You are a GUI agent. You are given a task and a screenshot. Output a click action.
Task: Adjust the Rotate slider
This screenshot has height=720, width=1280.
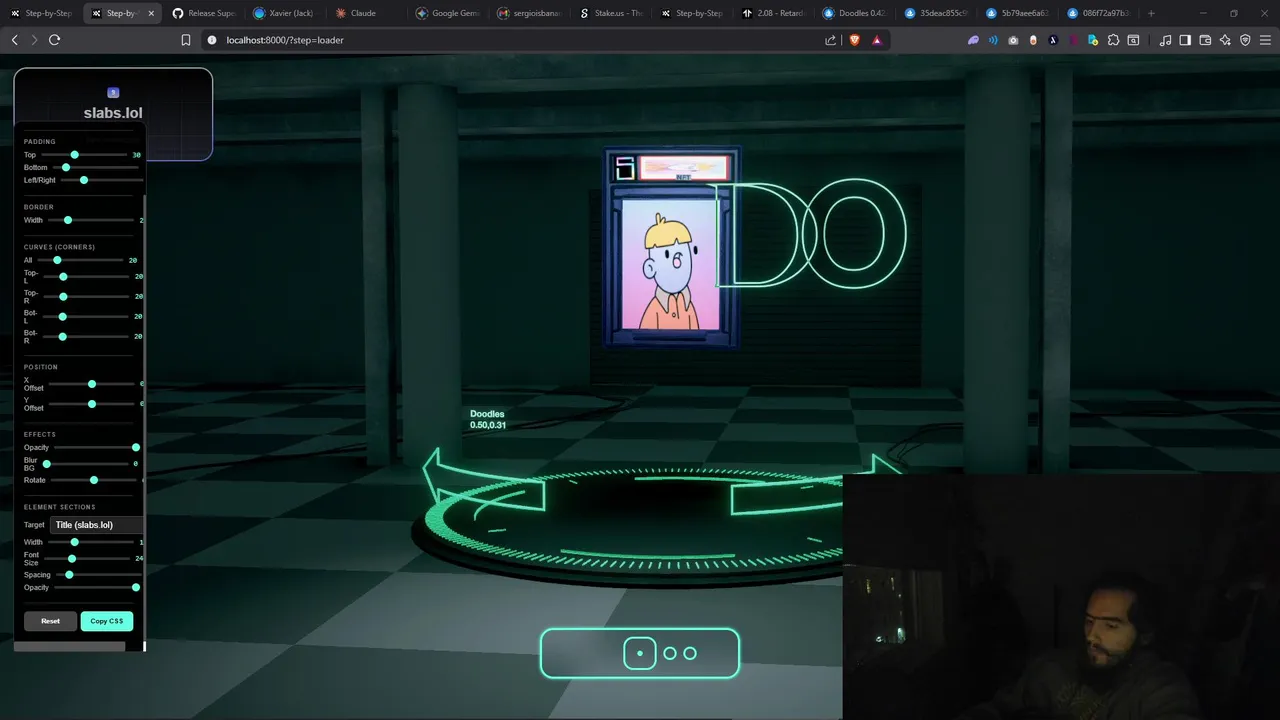pyautogui.click(x=96, y=480)
